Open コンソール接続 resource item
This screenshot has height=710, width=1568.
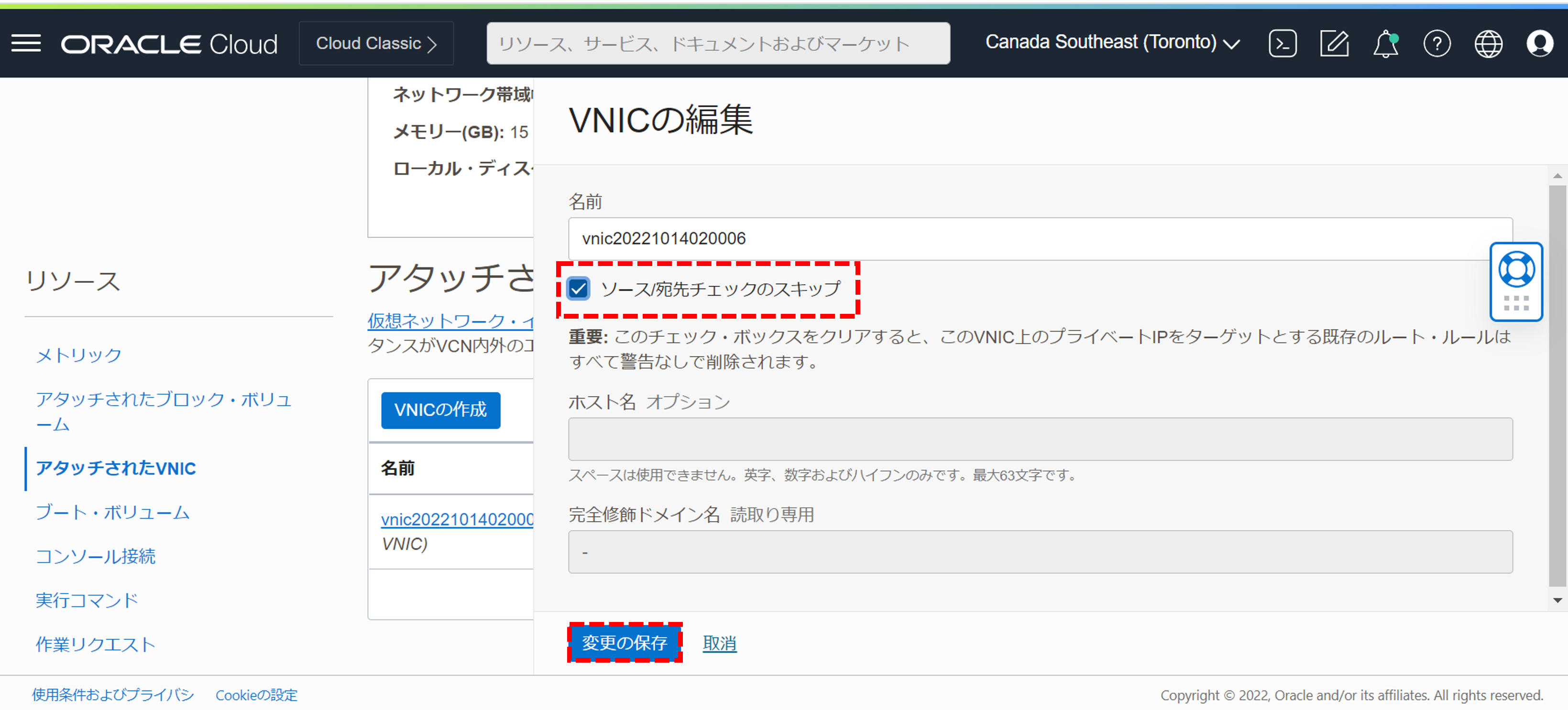96,556
